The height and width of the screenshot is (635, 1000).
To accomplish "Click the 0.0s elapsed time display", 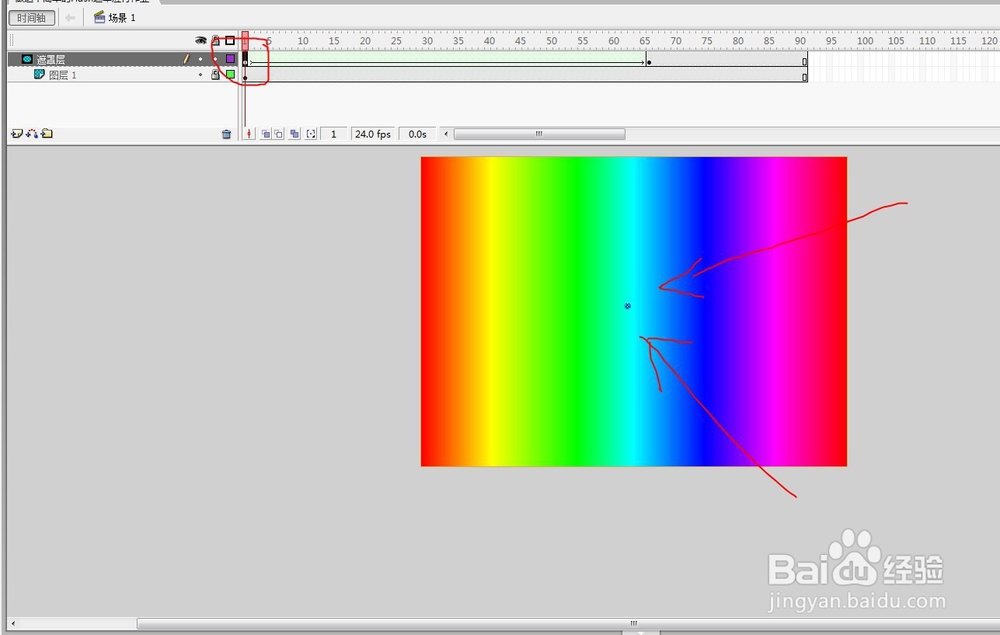I will pyautogui.click(x=418, y=134).
